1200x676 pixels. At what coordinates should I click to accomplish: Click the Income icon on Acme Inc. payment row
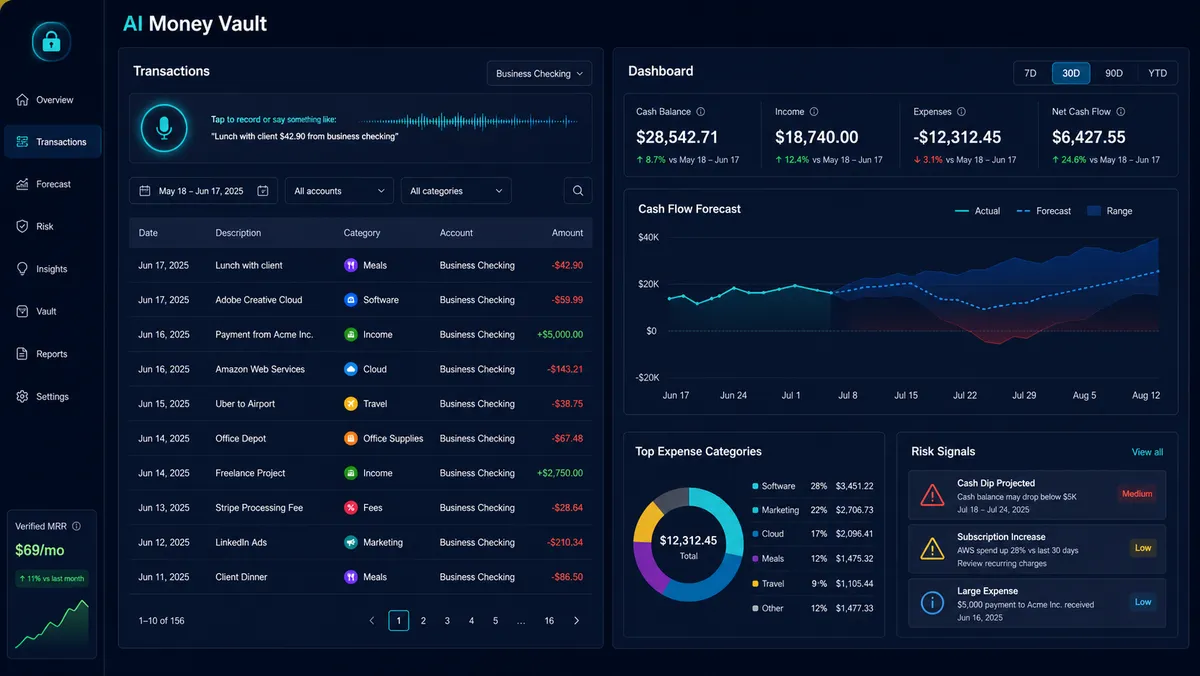point(351,334)
